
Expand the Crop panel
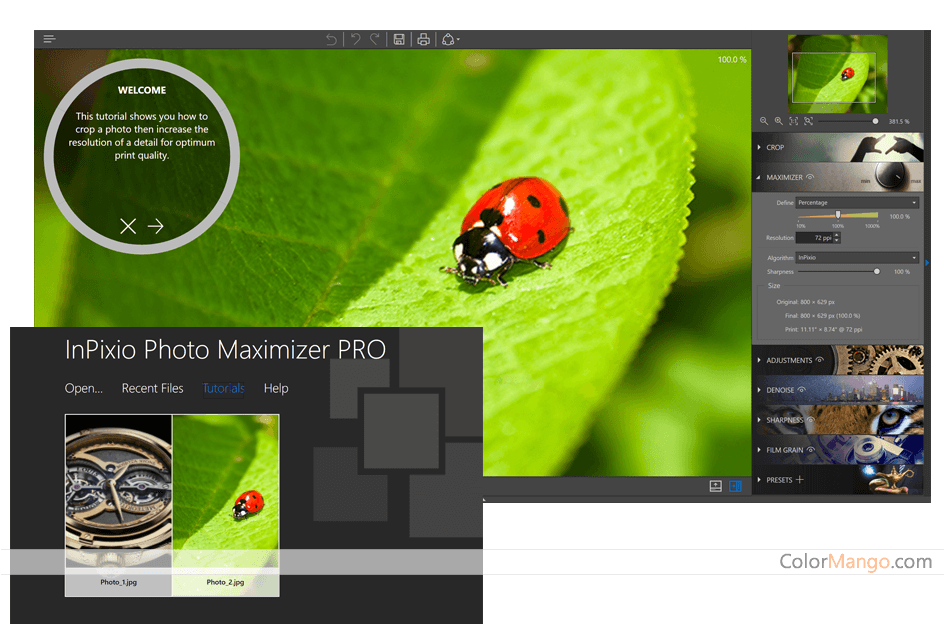tap(775, 147)
